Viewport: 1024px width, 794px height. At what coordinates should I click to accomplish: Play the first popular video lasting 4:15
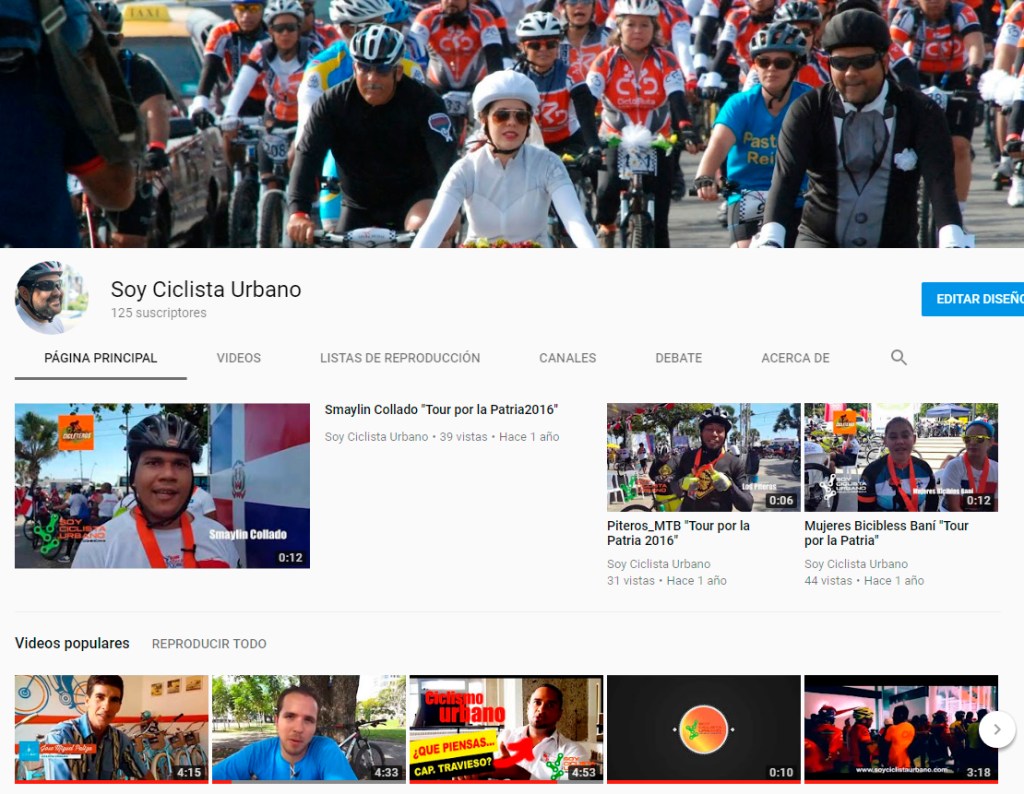click(x=111, y=729)
